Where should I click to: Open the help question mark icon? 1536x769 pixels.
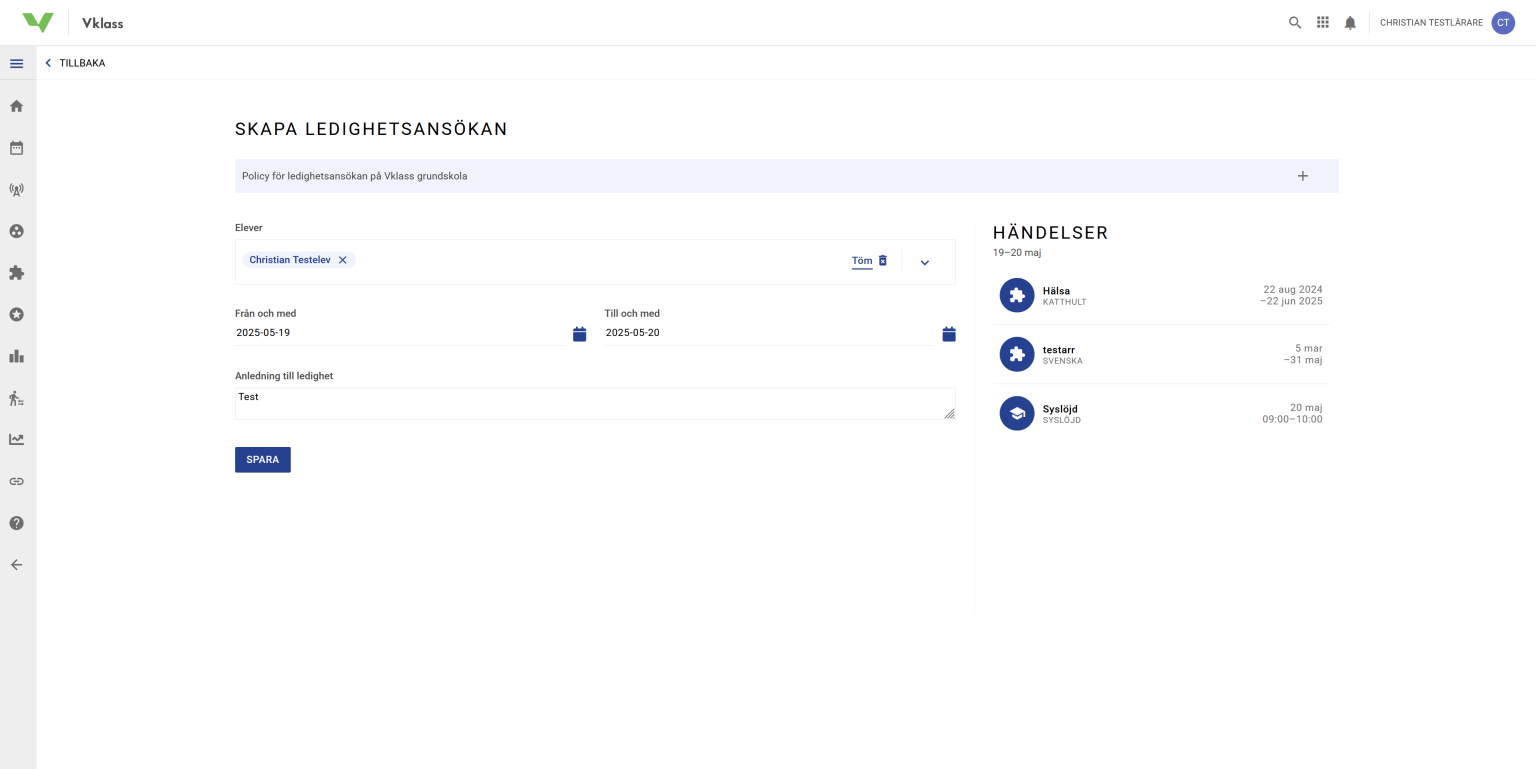pyautogui.click(x=16, y=523)
